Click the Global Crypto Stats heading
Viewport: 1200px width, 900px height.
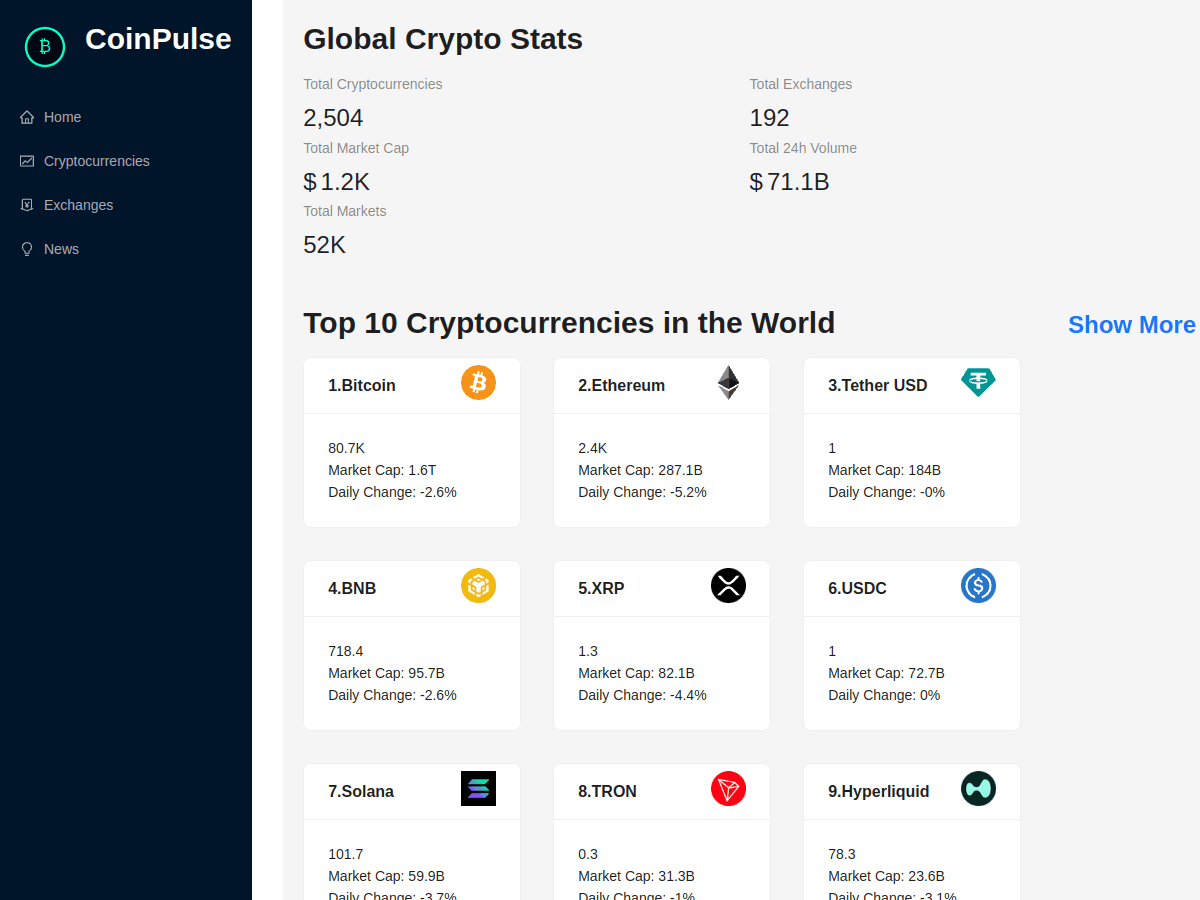443,39
